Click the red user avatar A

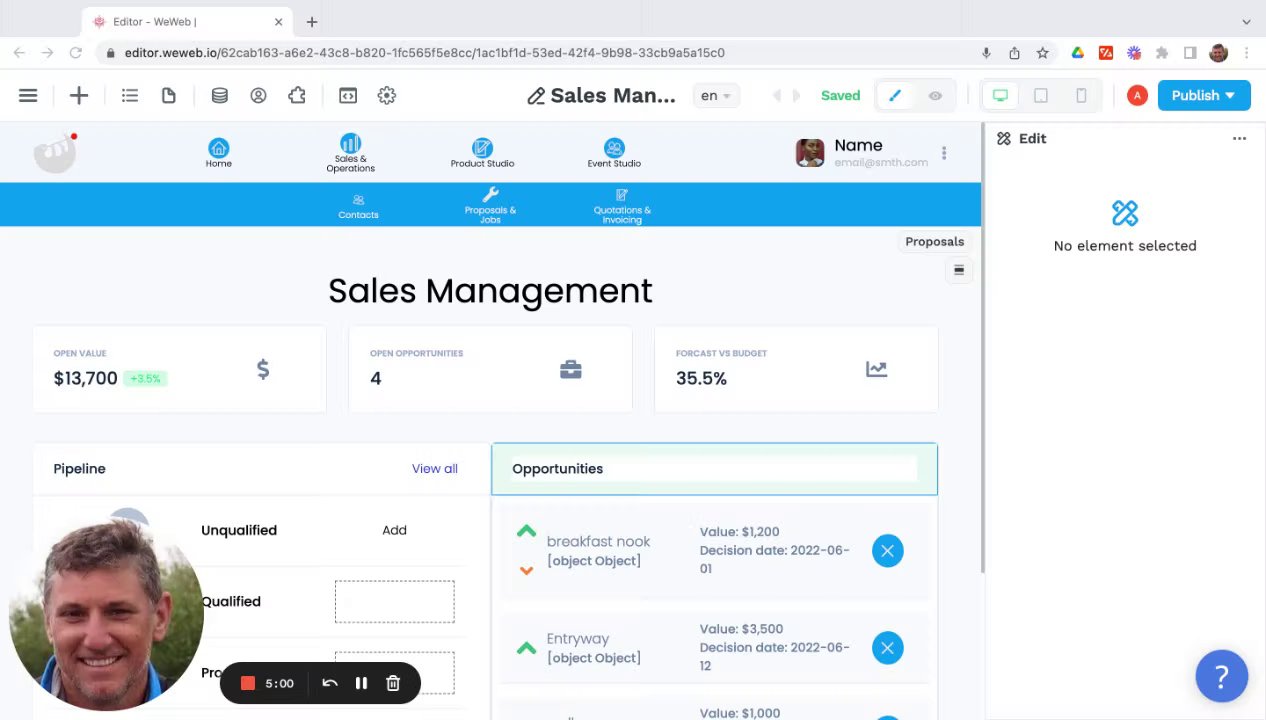click(1137, 96)
